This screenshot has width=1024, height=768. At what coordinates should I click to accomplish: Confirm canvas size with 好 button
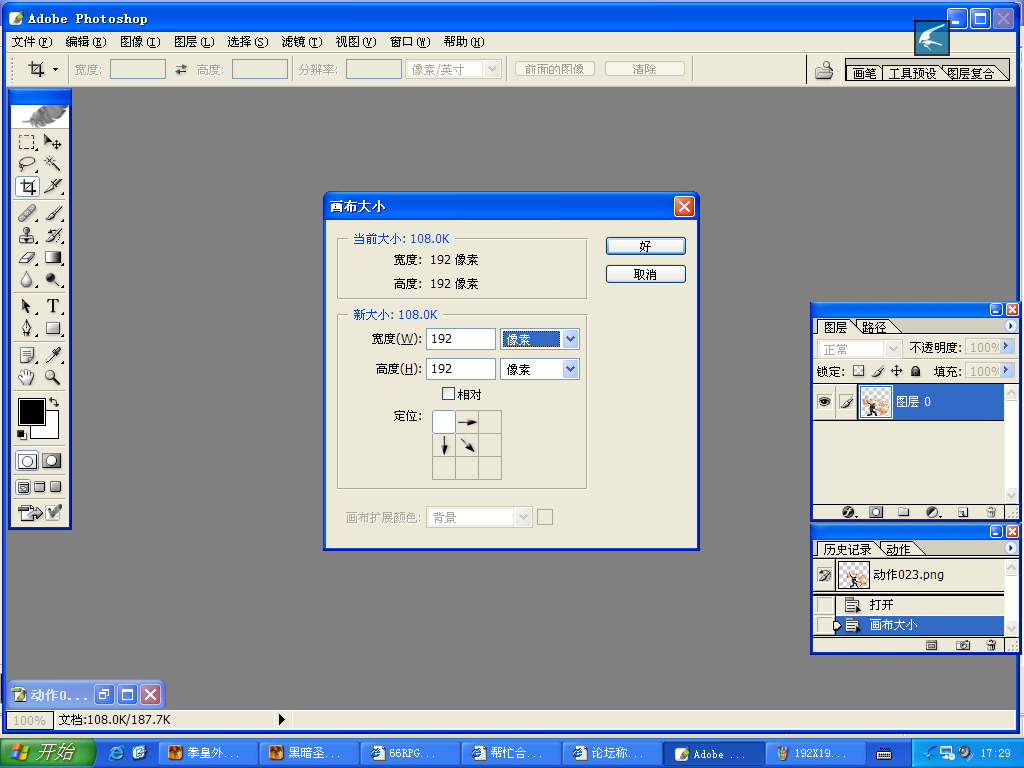(x=645, y=246)
